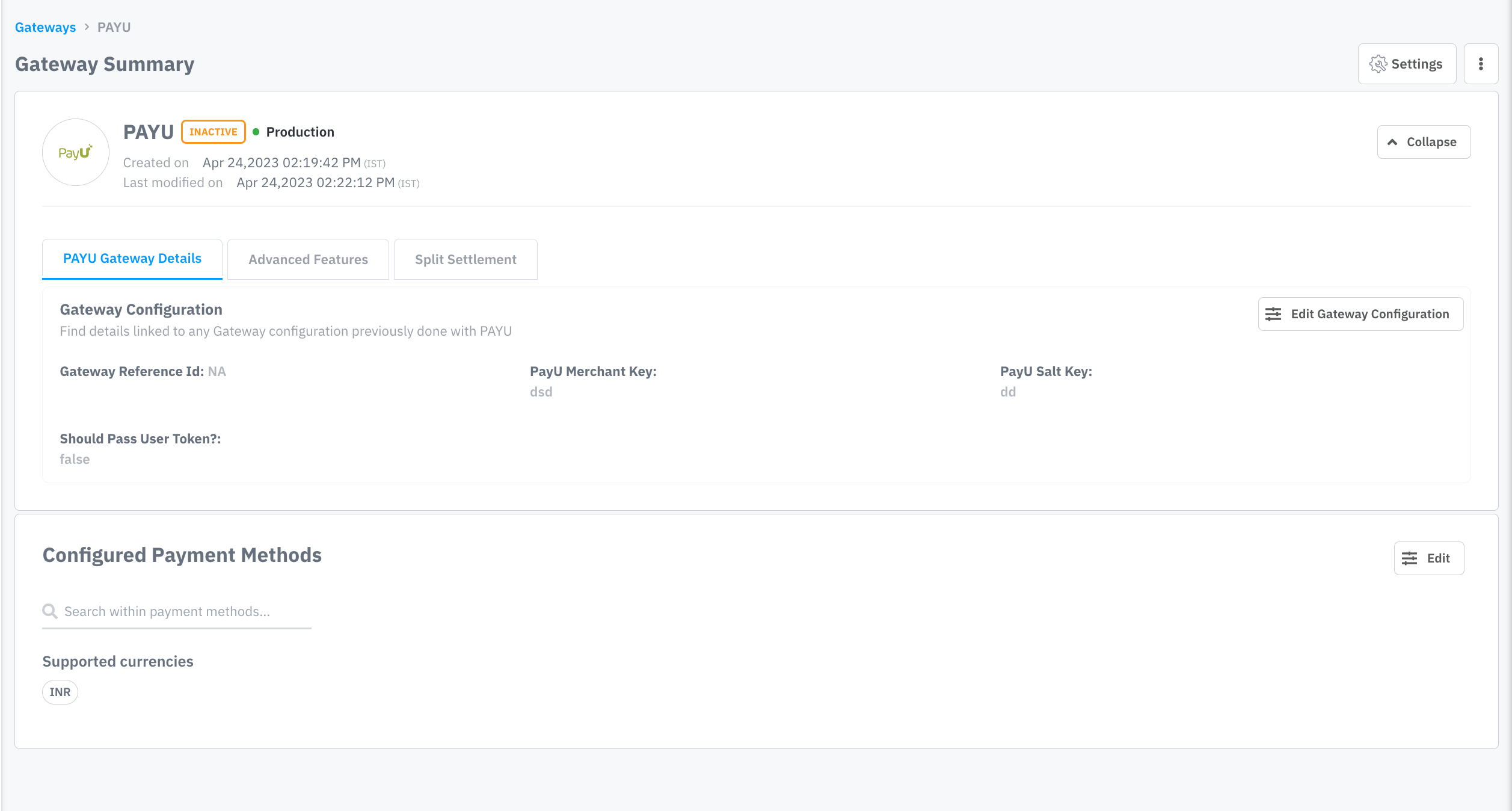Click the INR currency chip
This screenshot has width=1512, height=811.
point(60,692)
